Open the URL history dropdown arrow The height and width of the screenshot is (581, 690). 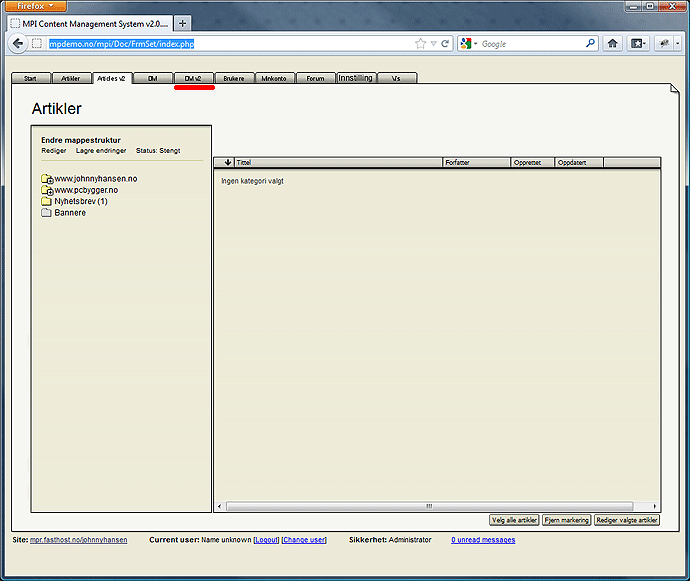pyautogui.click(x=433, y=44)
